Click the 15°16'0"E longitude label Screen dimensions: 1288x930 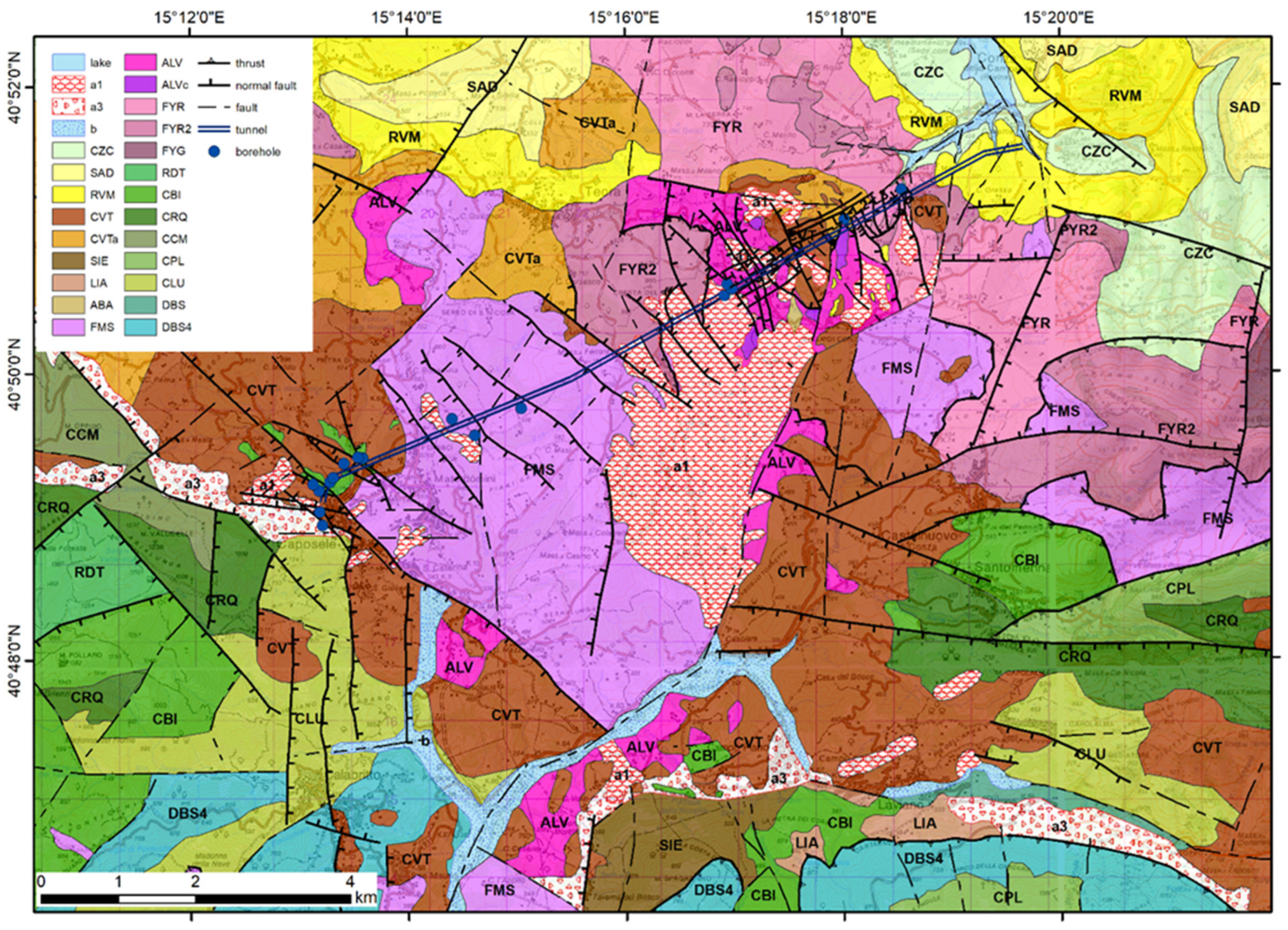point(624,17)
